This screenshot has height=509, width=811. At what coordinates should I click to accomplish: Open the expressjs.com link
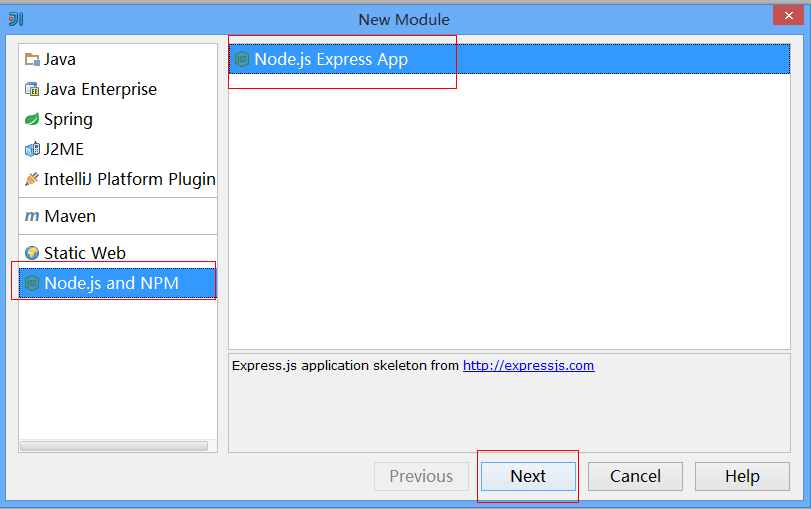point(528,366)
